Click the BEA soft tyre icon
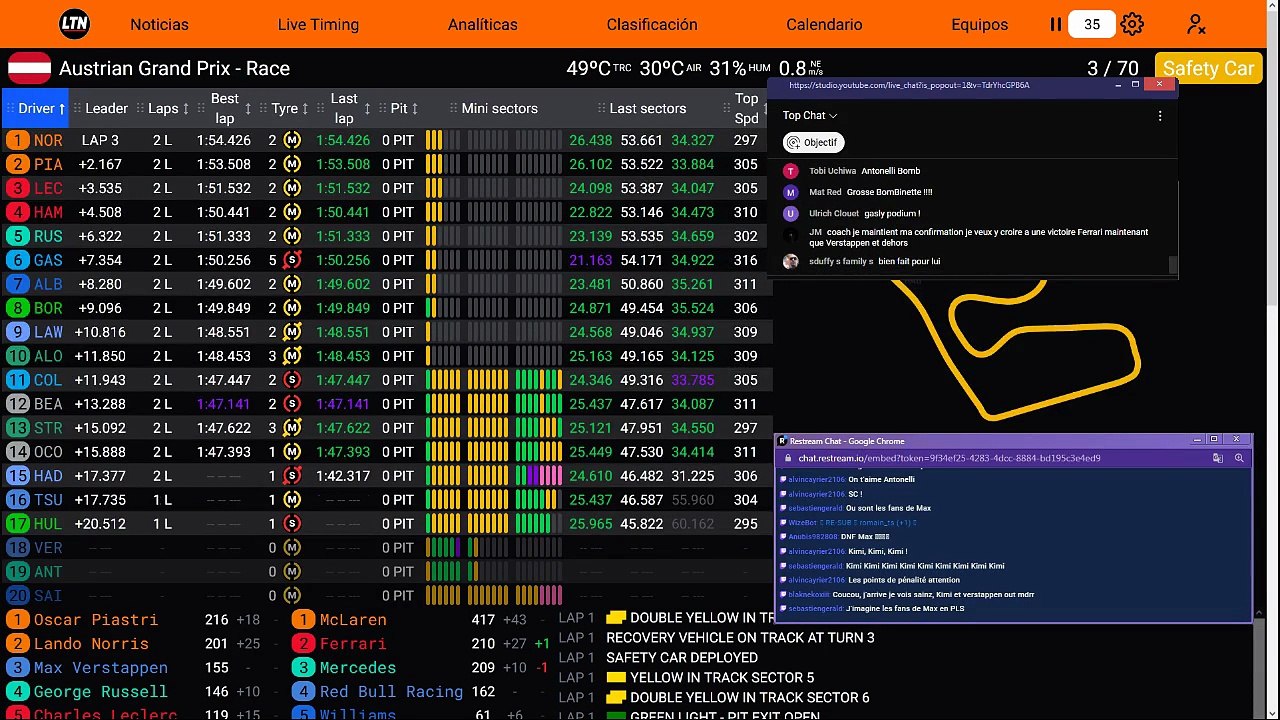 (x=292, y=404)
